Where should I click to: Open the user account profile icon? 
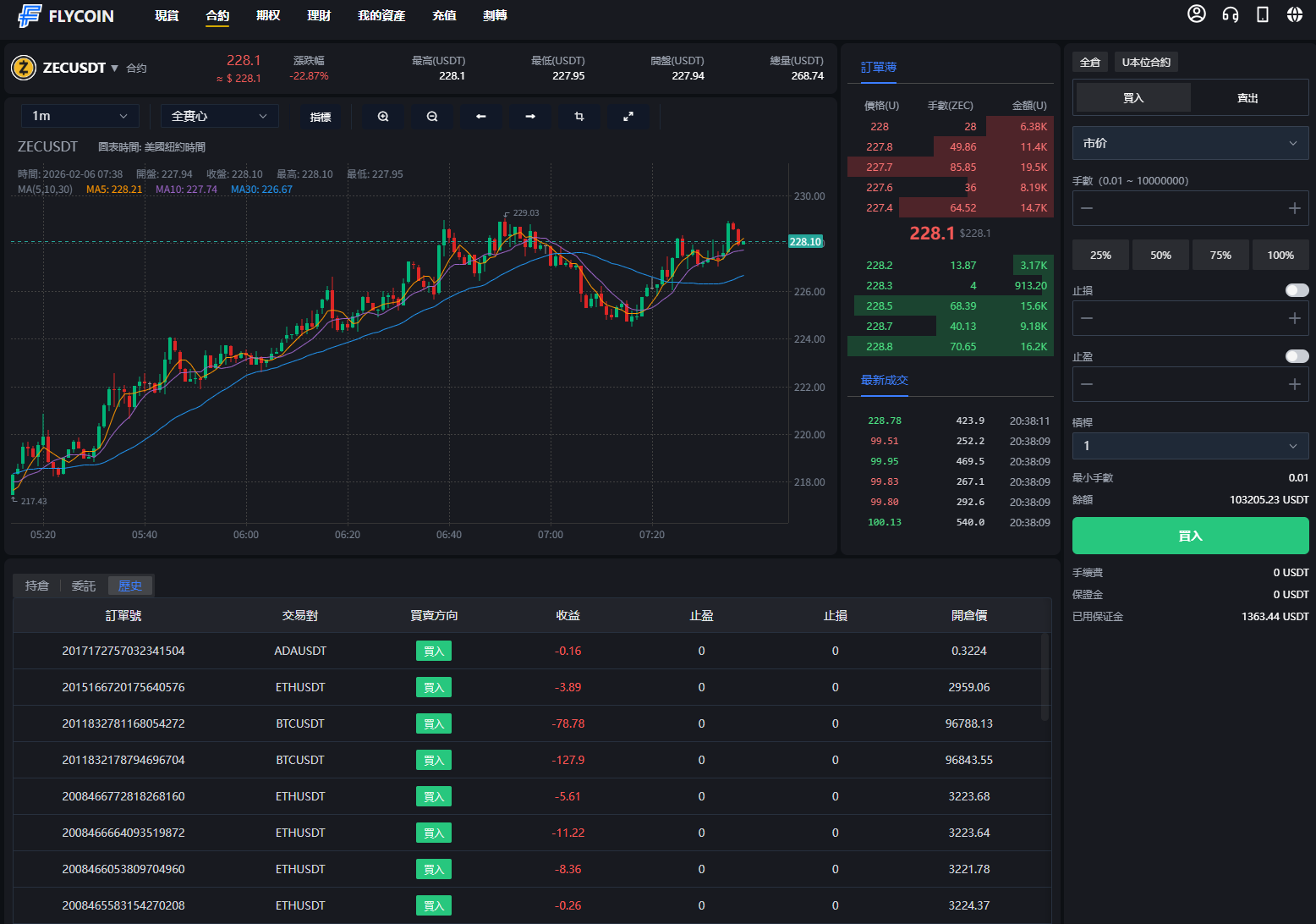click(1196, 14)
